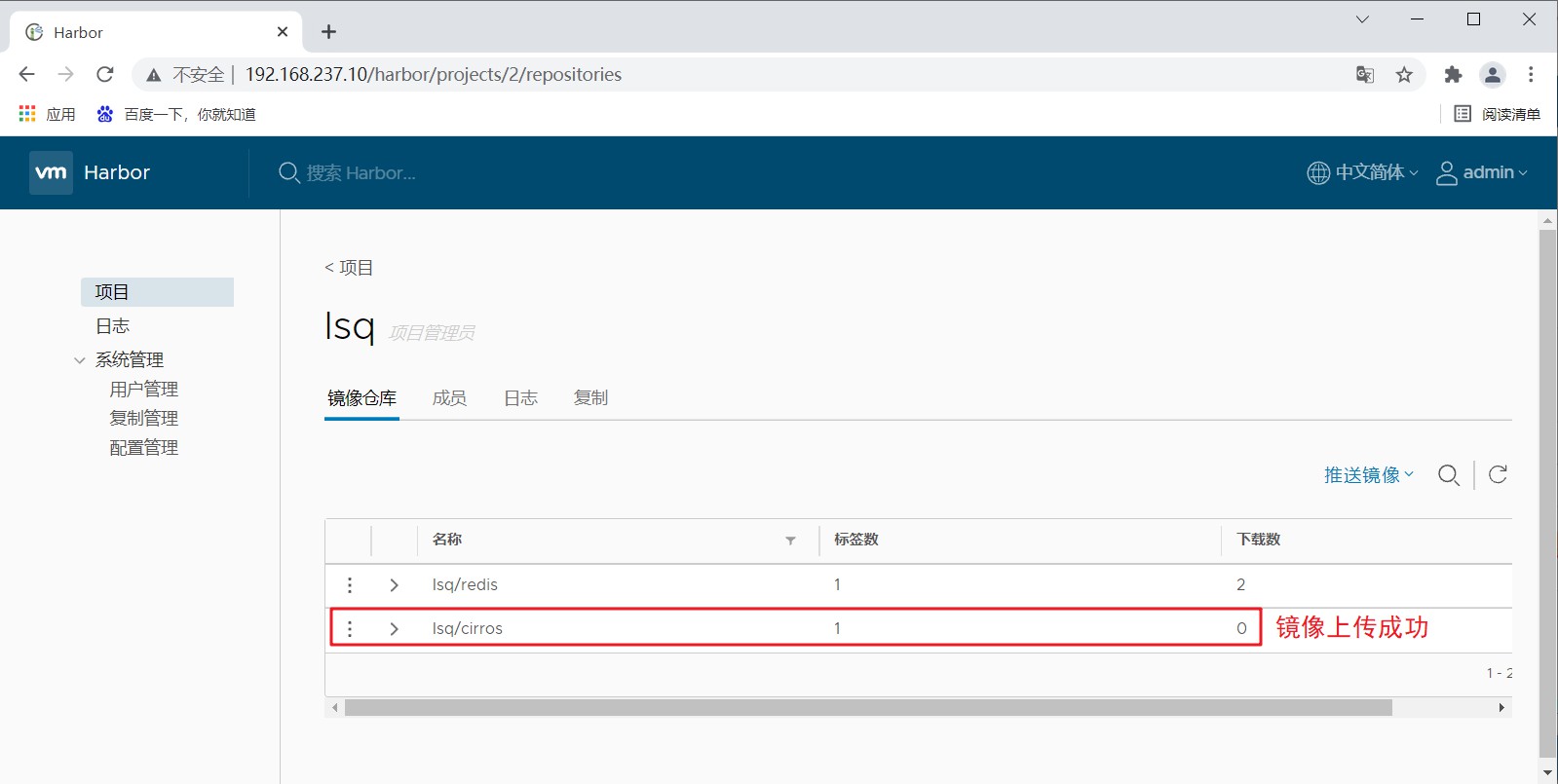
Task: Open a new browser tab
Action: click(329, 32)
